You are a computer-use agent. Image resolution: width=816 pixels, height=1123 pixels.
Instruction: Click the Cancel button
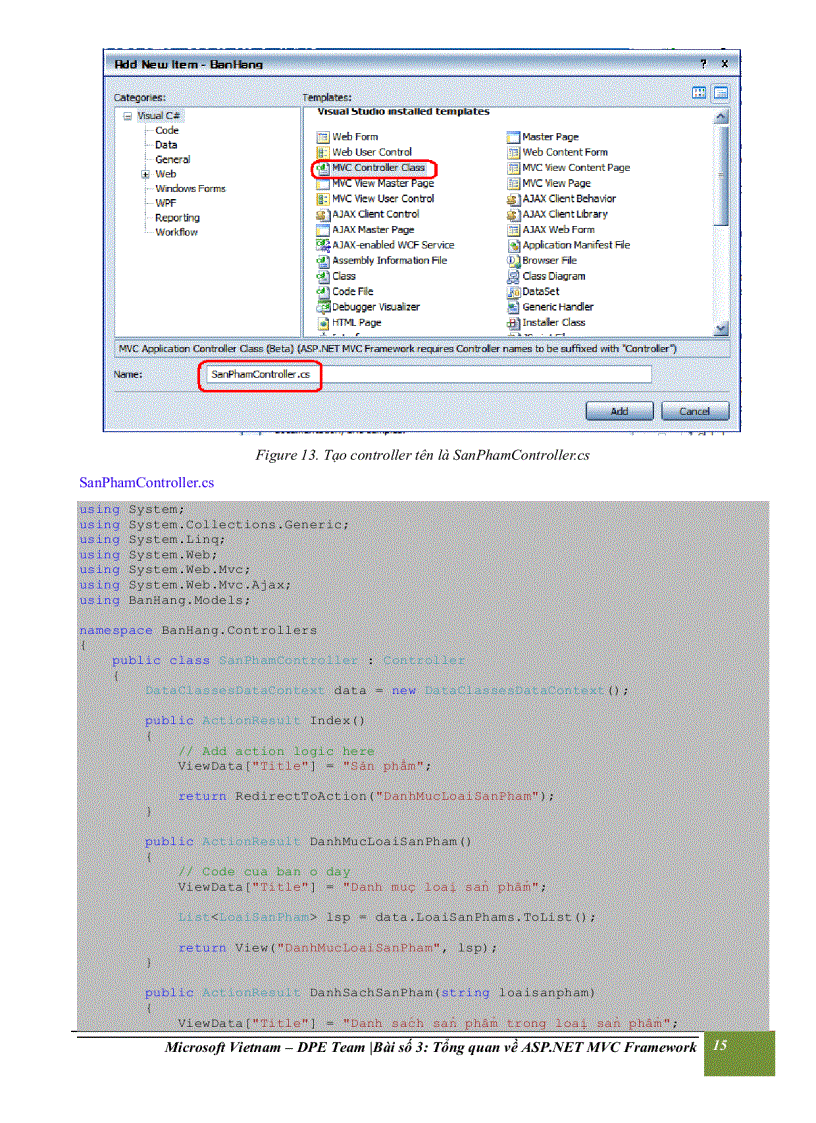[x=694, y=410]
